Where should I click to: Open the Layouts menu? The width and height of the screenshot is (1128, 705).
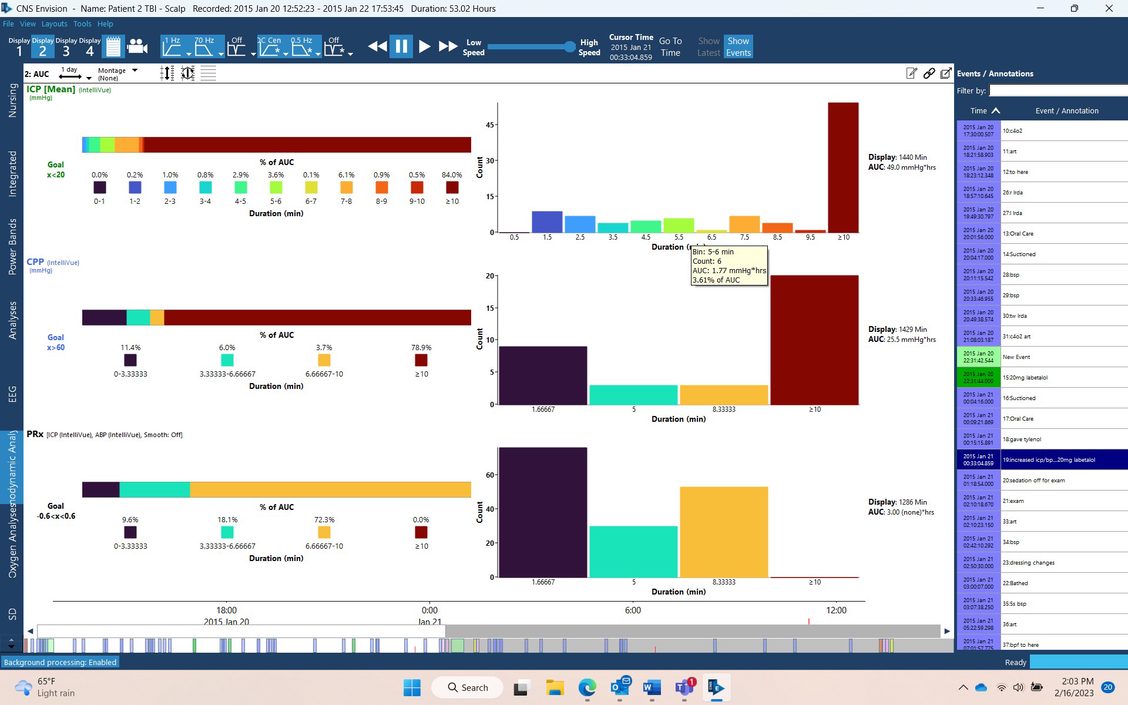pyautogui.click(x=54, y=23)
